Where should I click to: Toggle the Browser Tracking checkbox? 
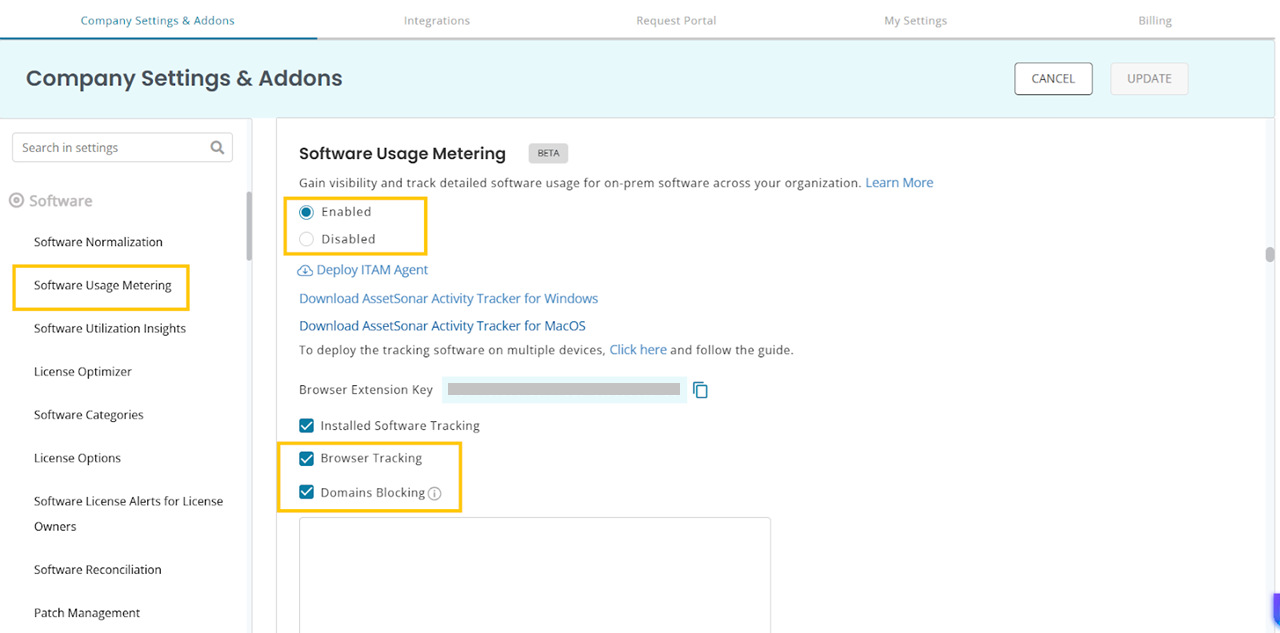coord(307,459)
